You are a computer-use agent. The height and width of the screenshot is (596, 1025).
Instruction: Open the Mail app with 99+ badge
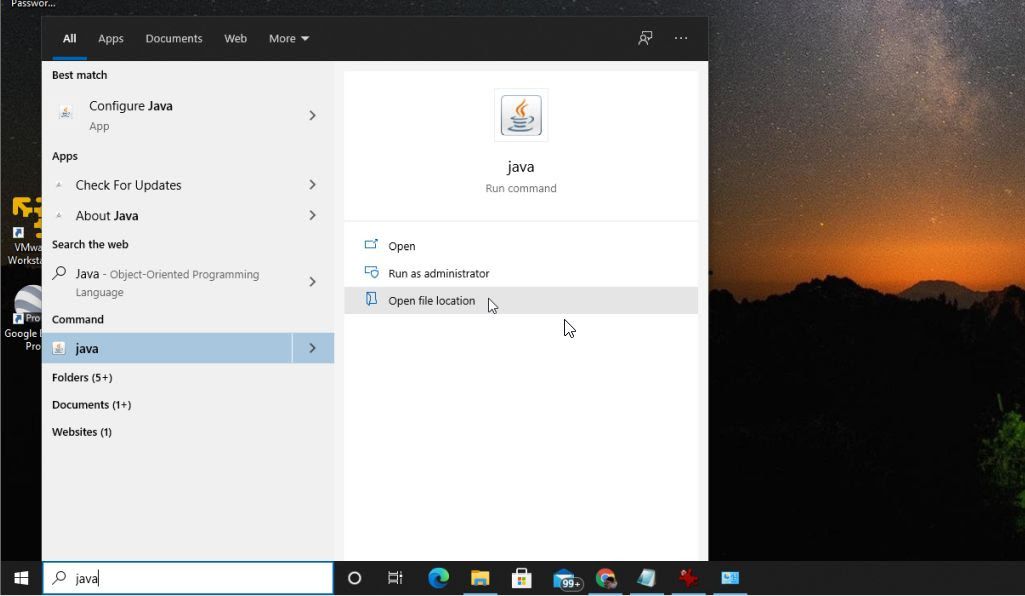[566, 579]
